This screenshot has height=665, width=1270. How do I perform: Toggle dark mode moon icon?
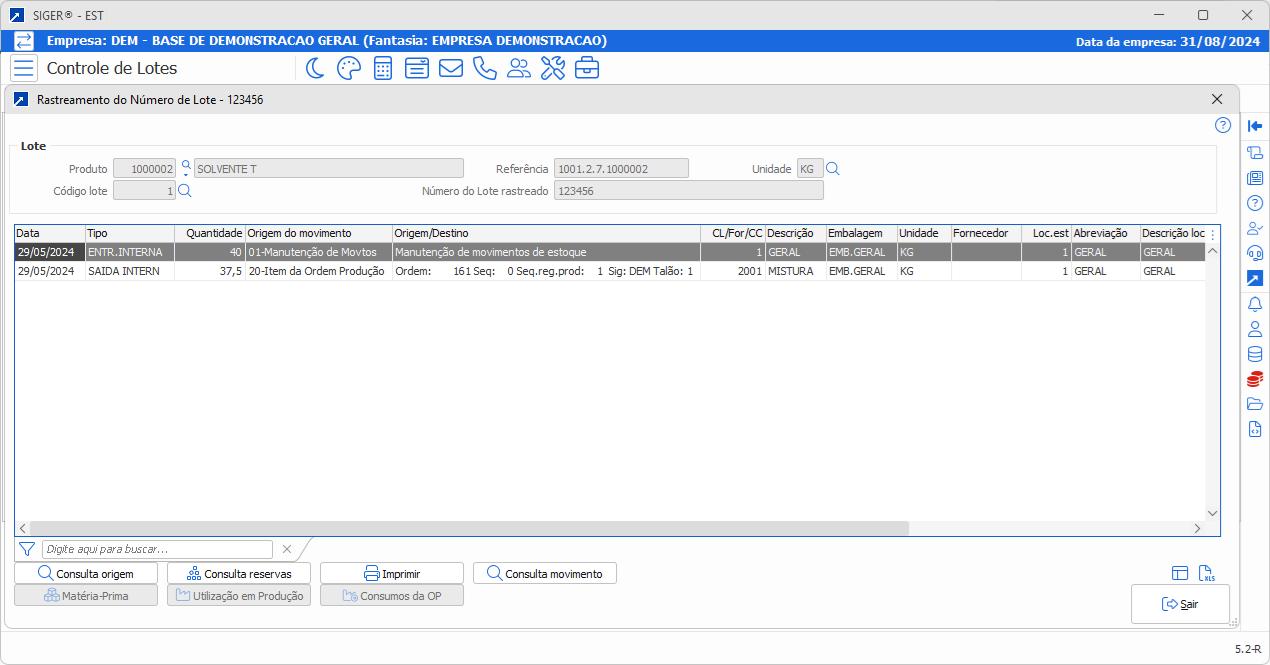click(x=315, y=68)
